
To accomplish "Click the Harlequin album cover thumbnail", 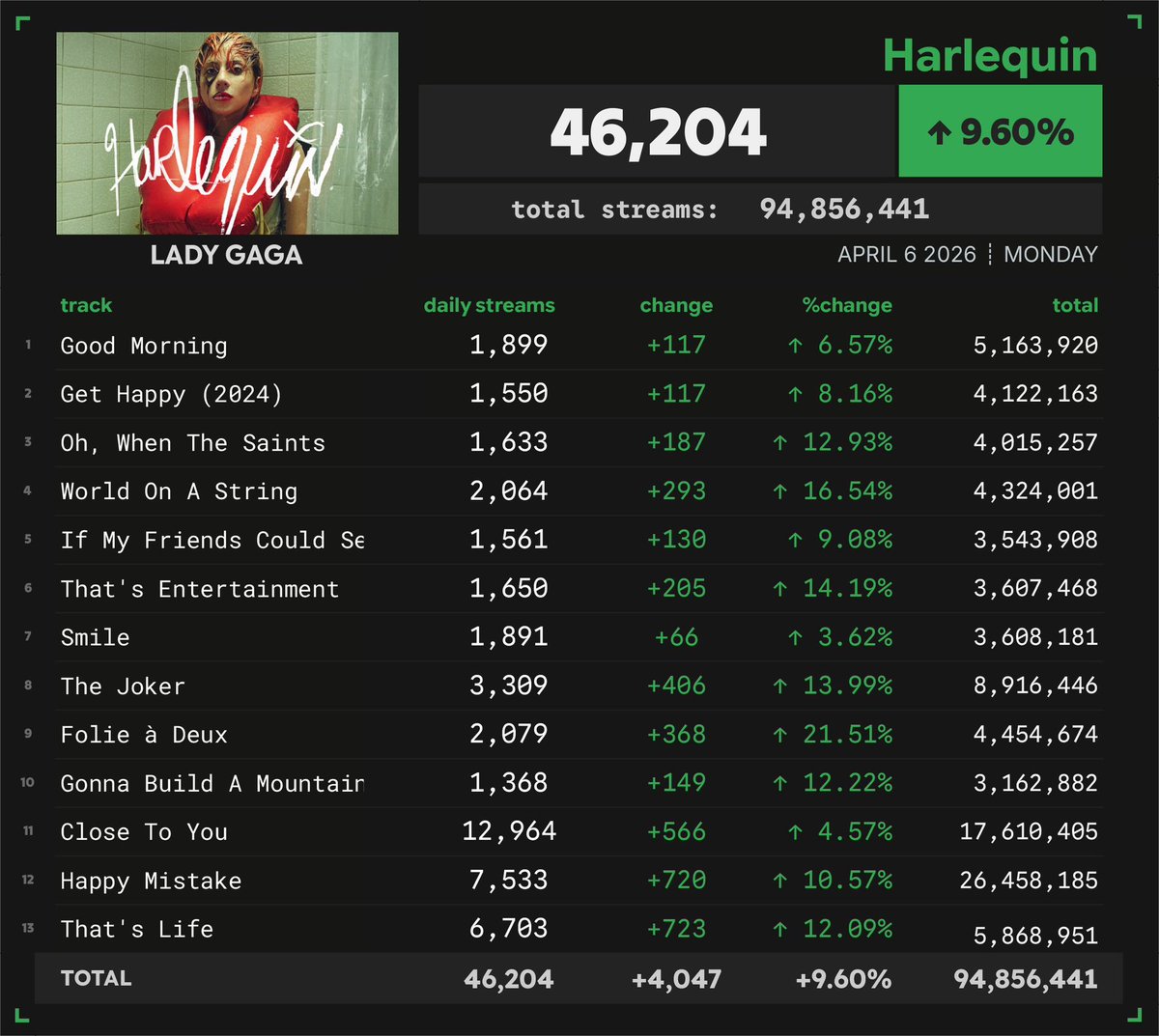I will click(227, 133).
